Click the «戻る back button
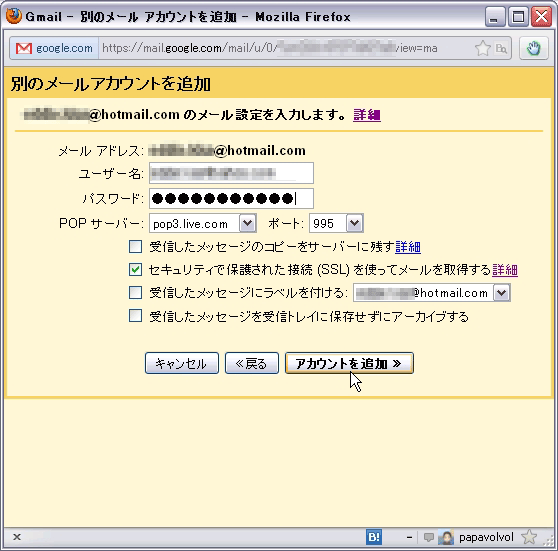Screen dimensions: 558x551 click(252, 363)
